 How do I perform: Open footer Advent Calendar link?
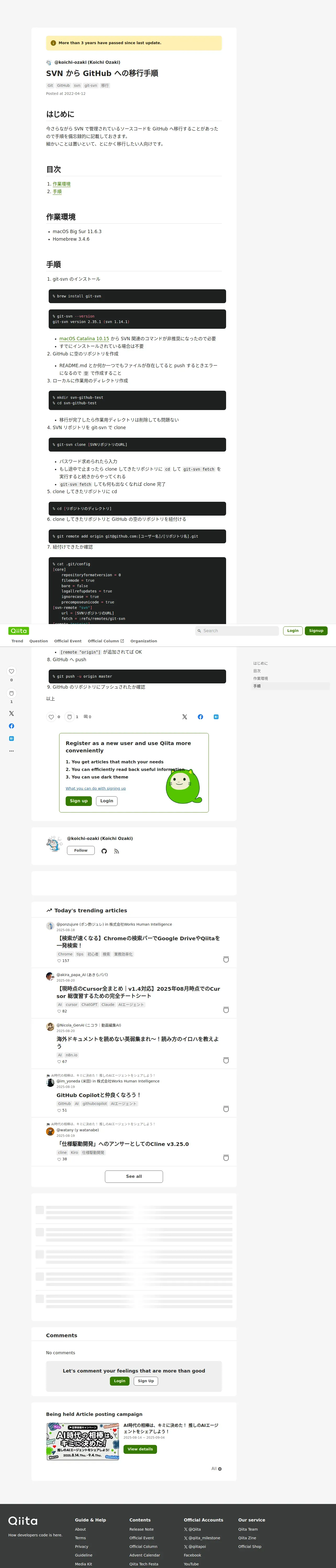pyautogui.click(x=144, y=1555)
